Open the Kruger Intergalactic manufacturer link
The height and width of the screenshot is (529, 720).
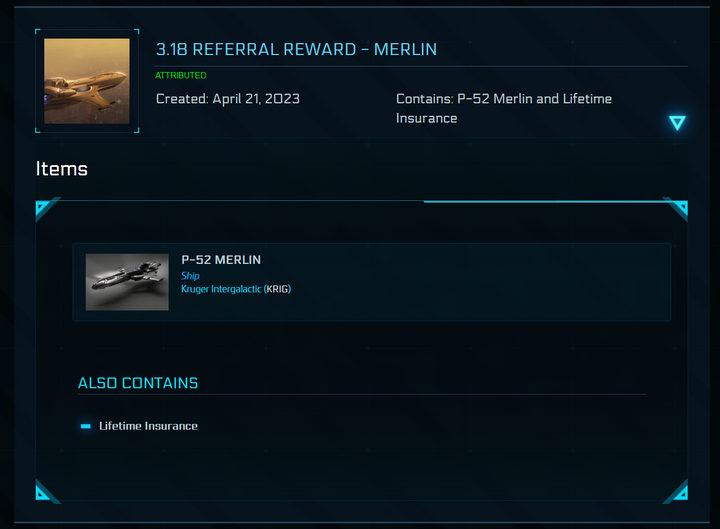[x=220, y=289]
